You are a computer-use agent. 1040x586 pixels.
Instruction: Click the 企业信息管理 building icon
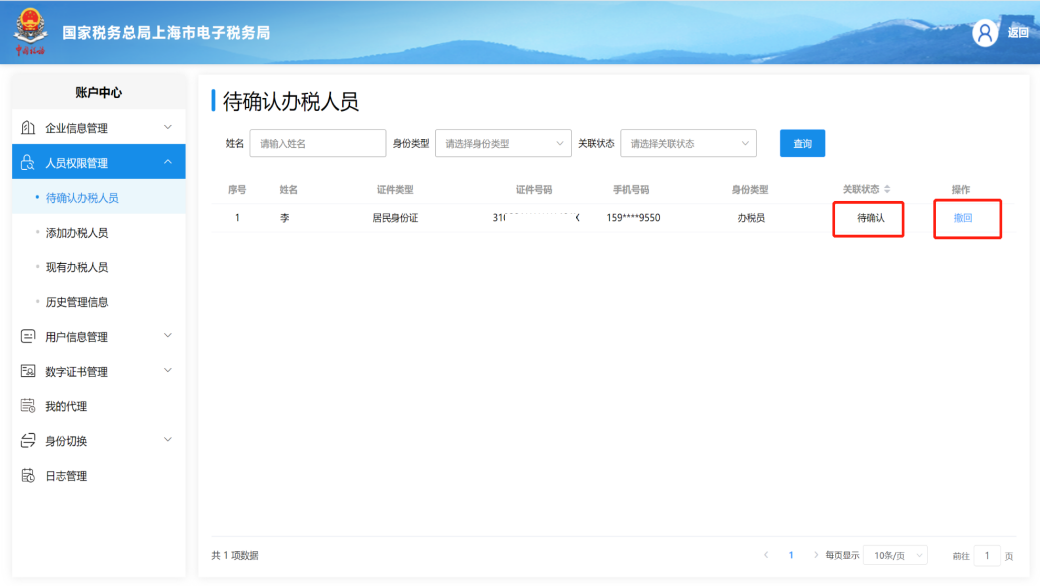(x=28, y=127)
